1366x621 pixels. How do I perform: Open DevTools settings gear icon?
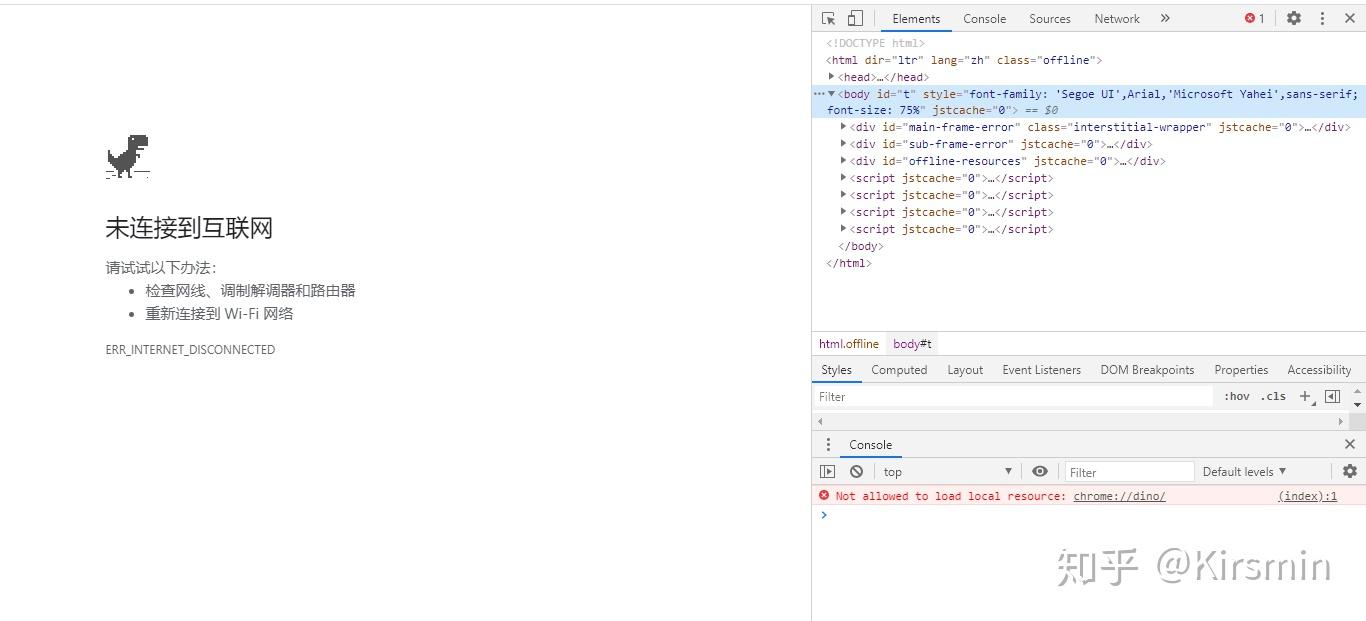click(x=1294, y=18)
